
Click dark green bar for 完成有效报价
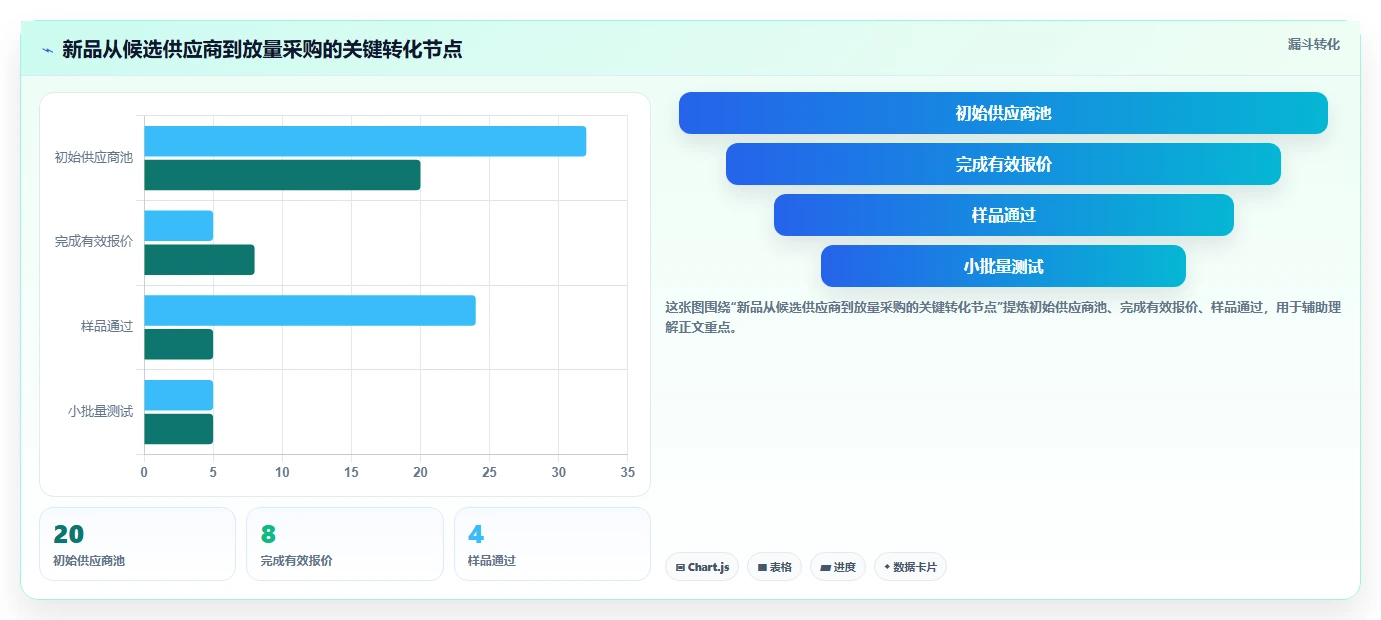point(199,260)
